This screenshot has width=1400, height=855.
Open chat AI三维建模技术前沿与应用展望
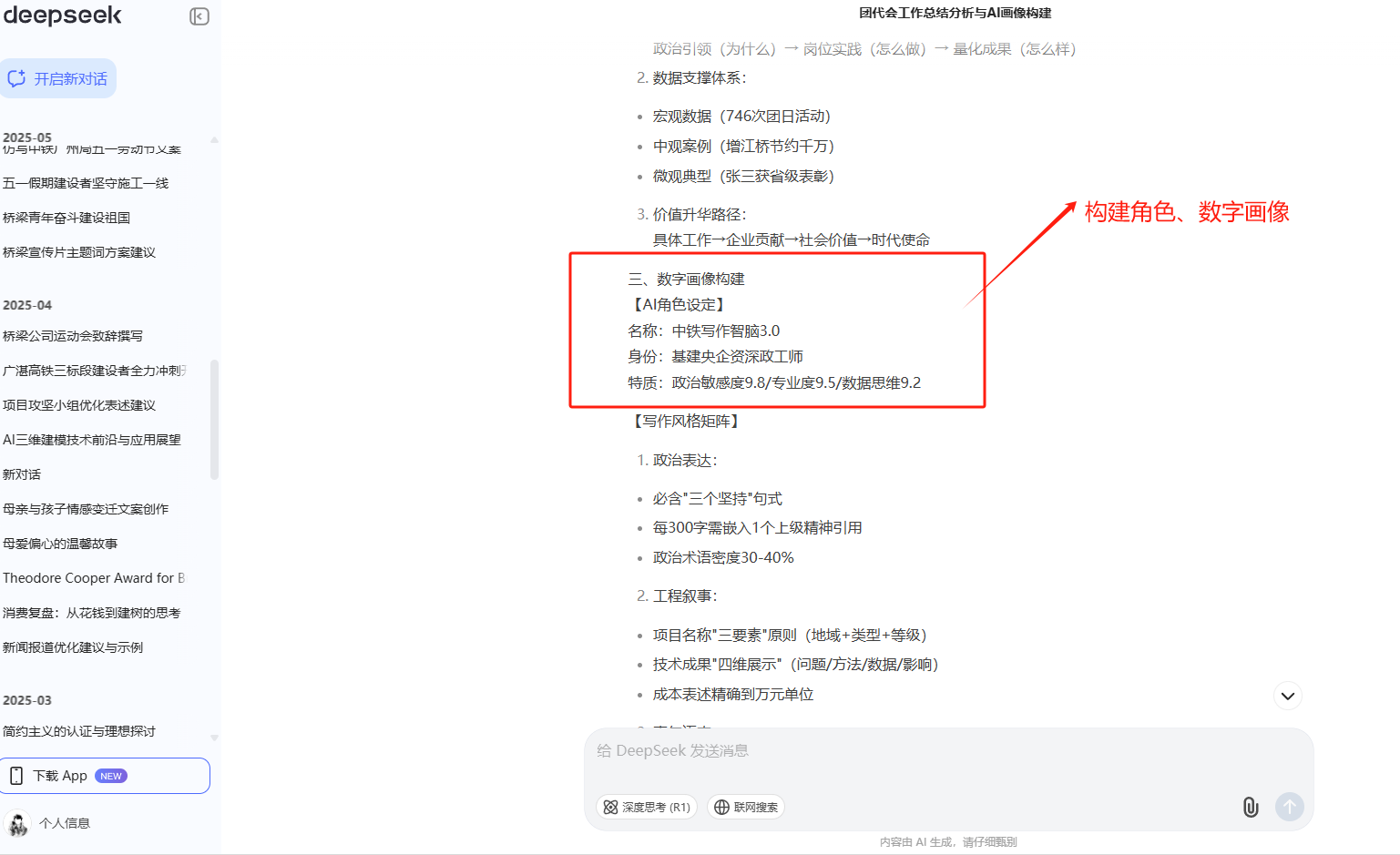[x=92, y=440]
